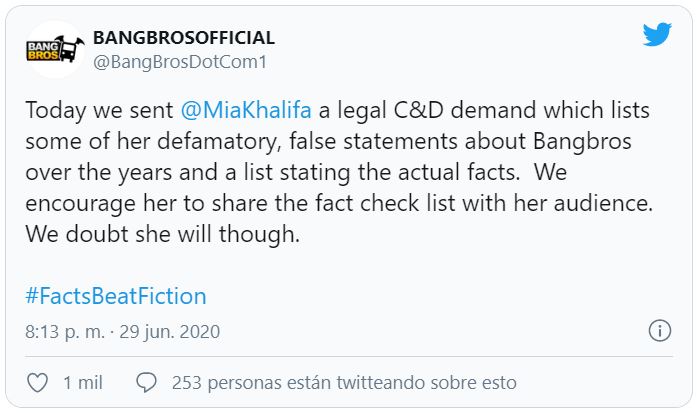Open the BANGBROSOFFICIAL display name
697x413 pixels.
point(184,38)
